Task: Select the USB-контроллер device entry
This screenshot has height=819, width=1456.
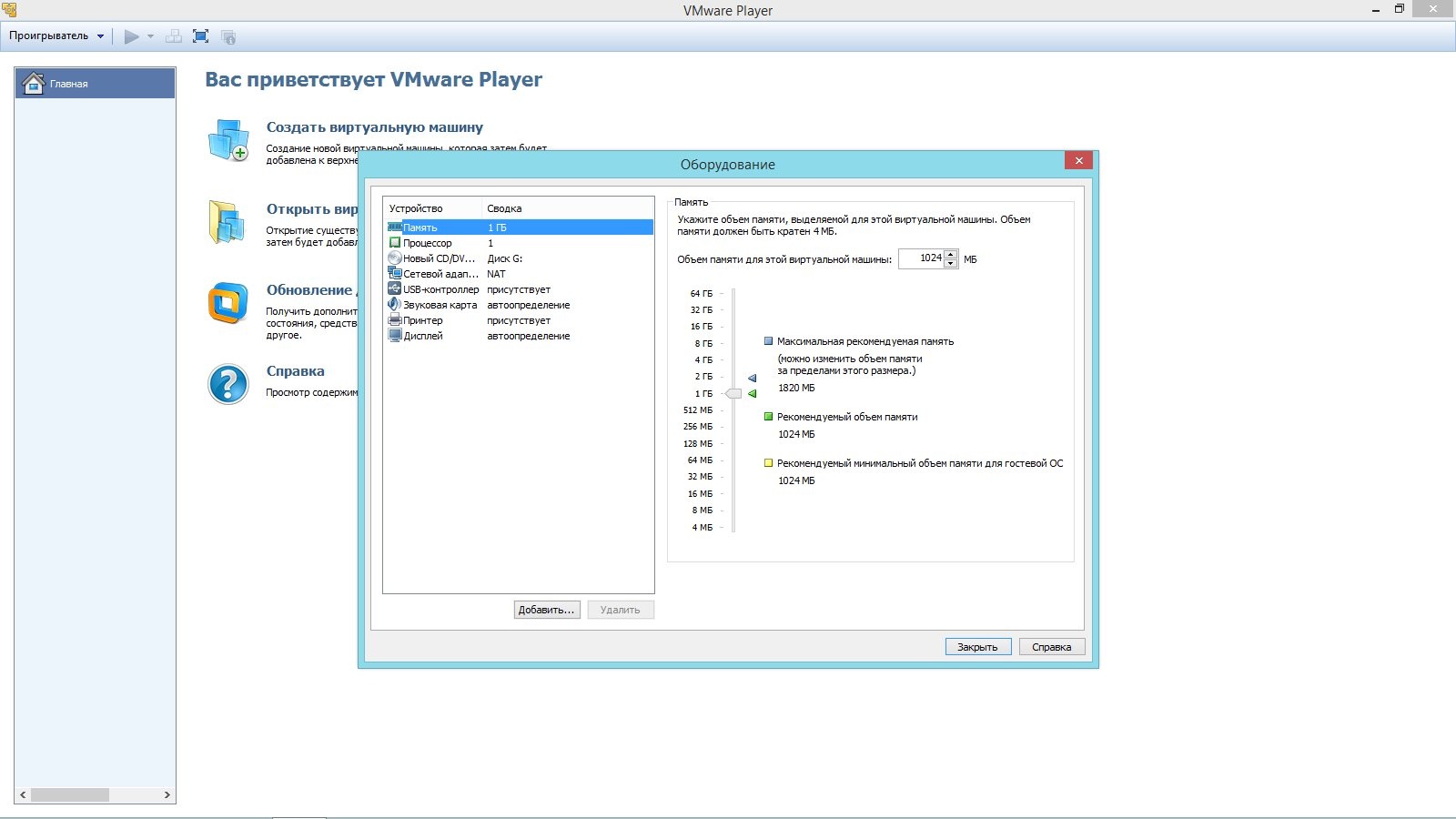Action: [440, 289]
